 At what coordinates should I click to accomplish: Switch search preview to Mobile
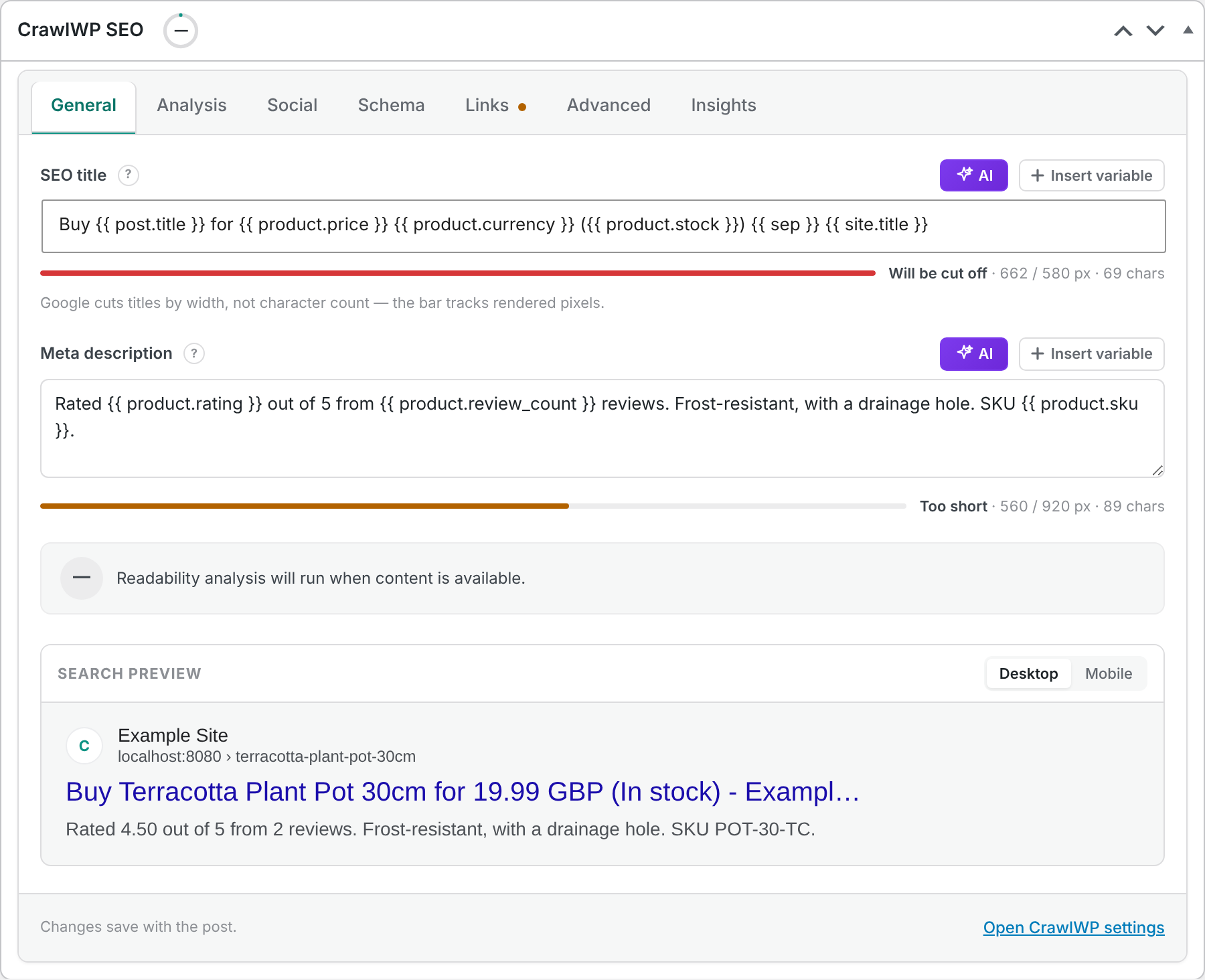[x=1109, y=673]
